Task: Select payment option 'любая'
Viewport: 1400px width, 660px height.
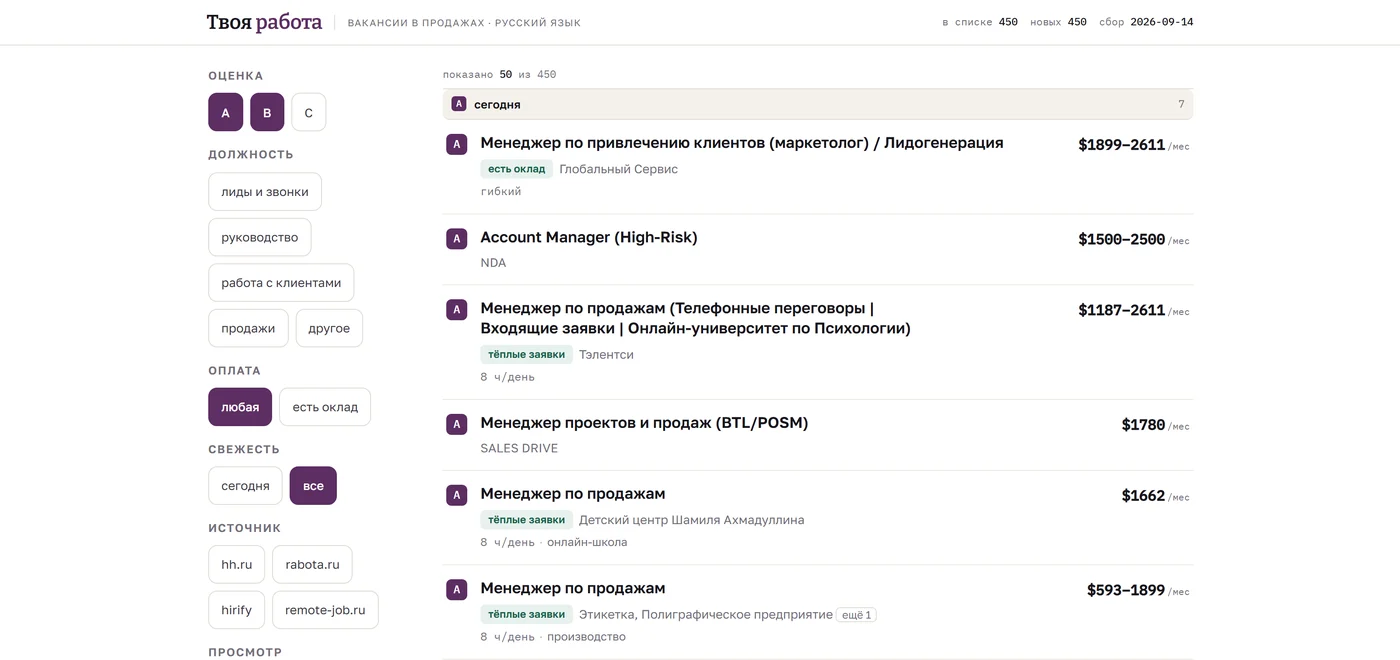Action: tap(240, 407)
